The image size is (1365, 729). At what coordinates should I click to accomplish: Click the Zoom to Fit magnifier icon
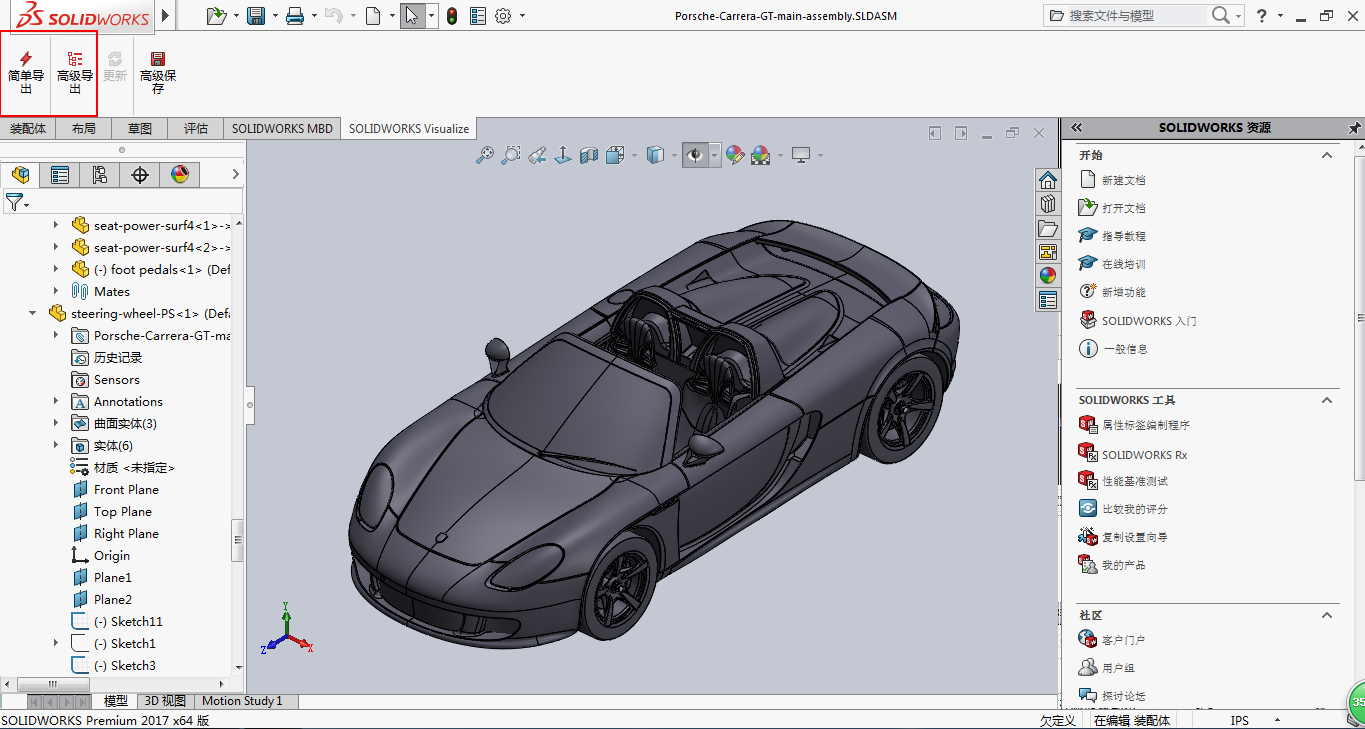(485, 155)
